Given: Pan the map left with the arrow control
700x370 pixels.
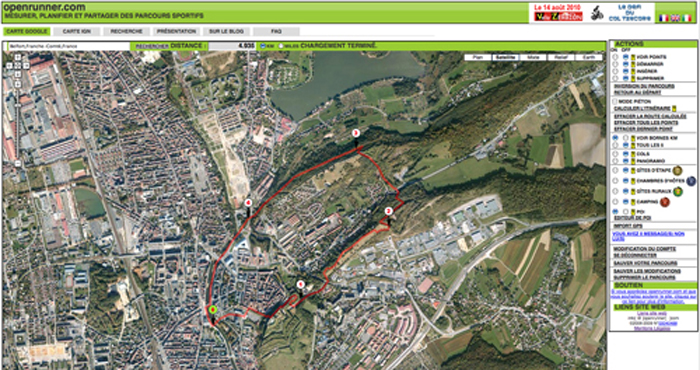Looking at the screenshot, I should [9, 66].
